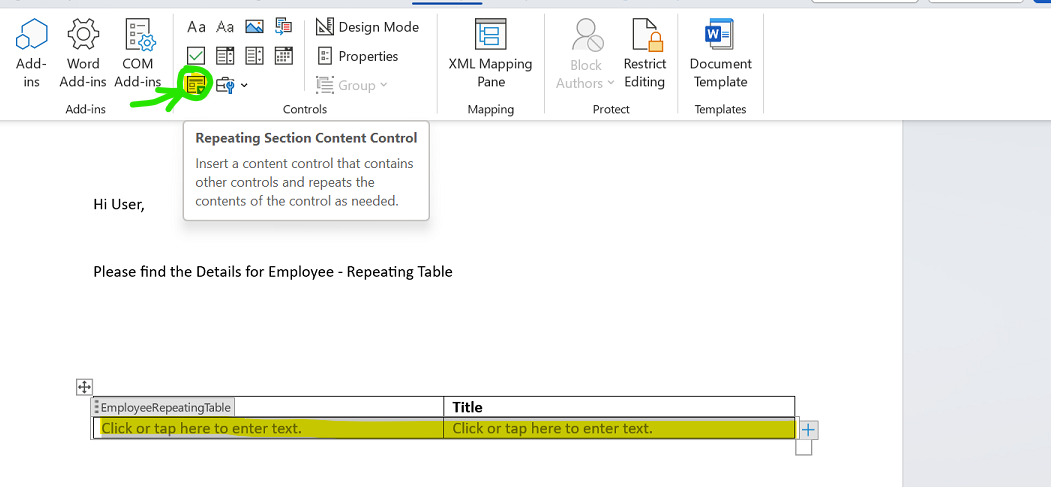Click the table move handle

(84, 387)
